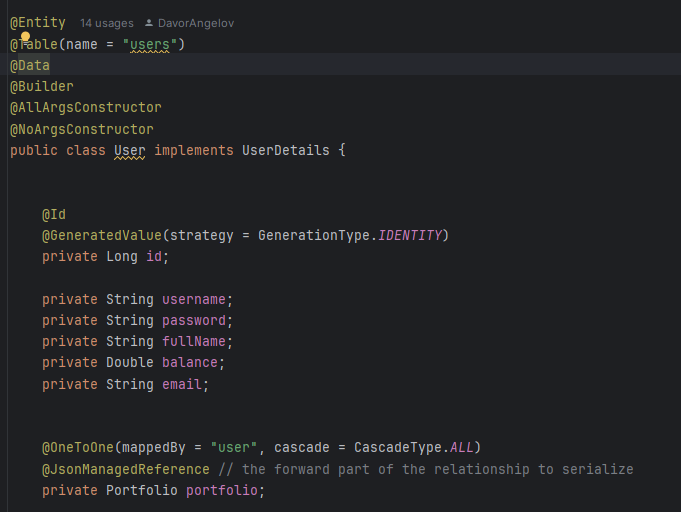The image size is (681, 512).
Task: Click the IDENTITY generation type constant
Action: click(x=410, y=235)
